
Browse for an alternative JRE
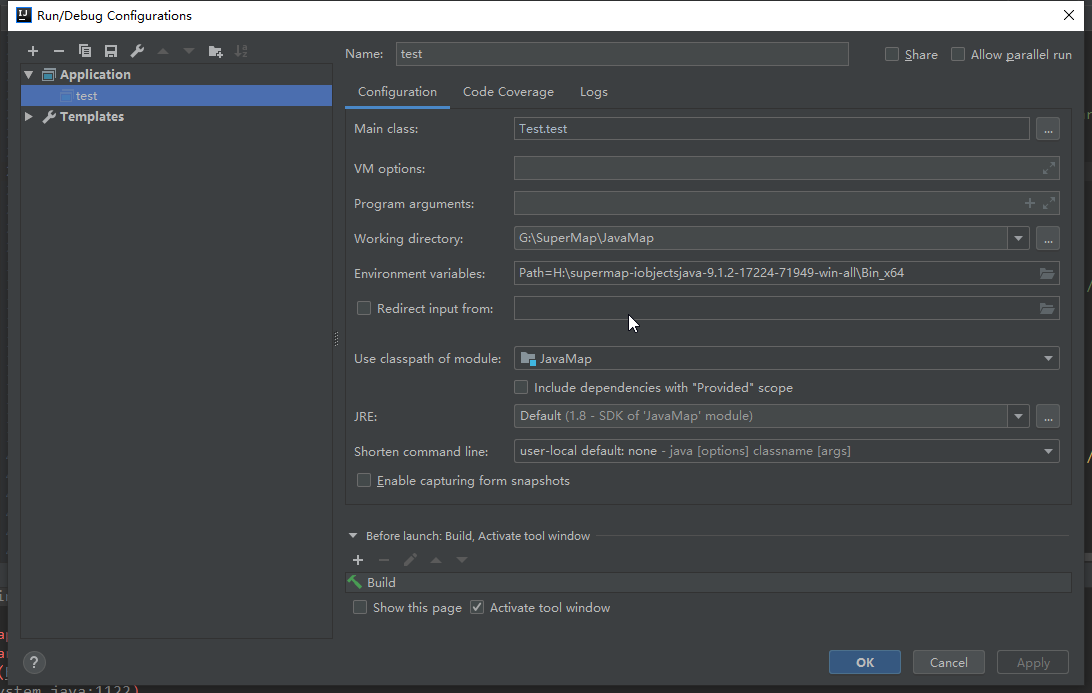[1047, 416]
